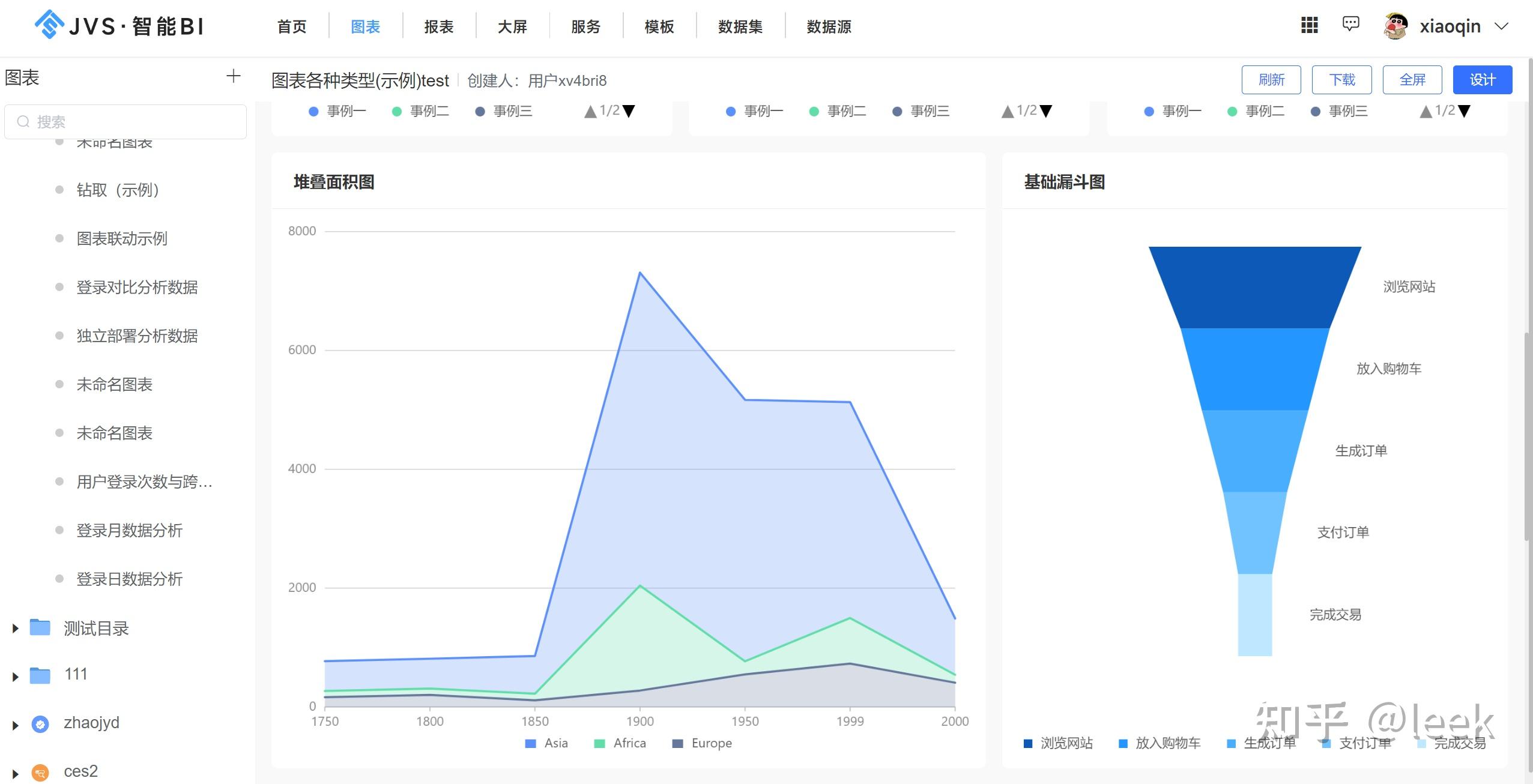This screenshot has height=784, width=1533.
Task: Toggle 完成交易 in funnel legend
Action: coord(1452,743)
